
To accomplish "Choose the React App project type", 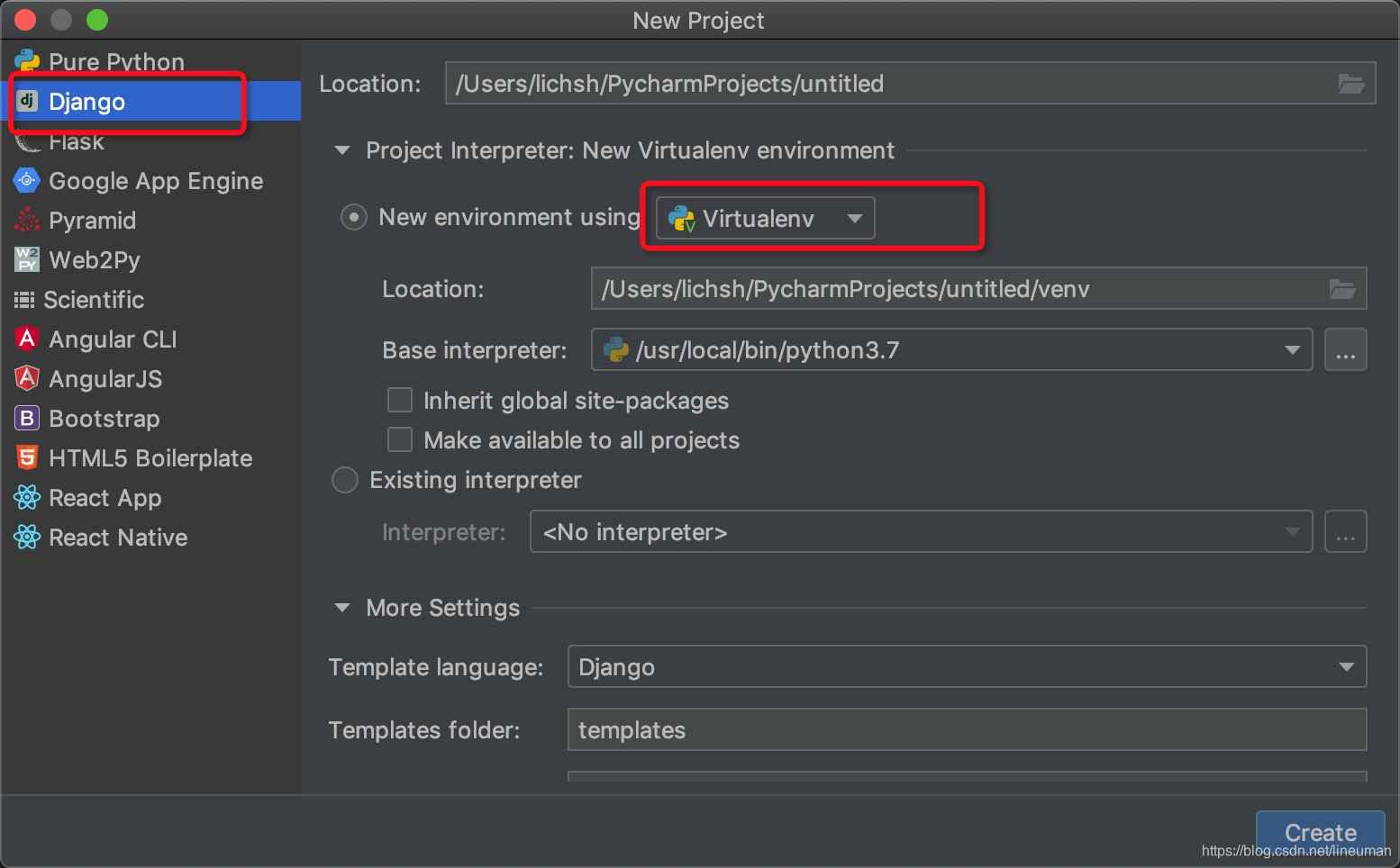I will point(150,498).
